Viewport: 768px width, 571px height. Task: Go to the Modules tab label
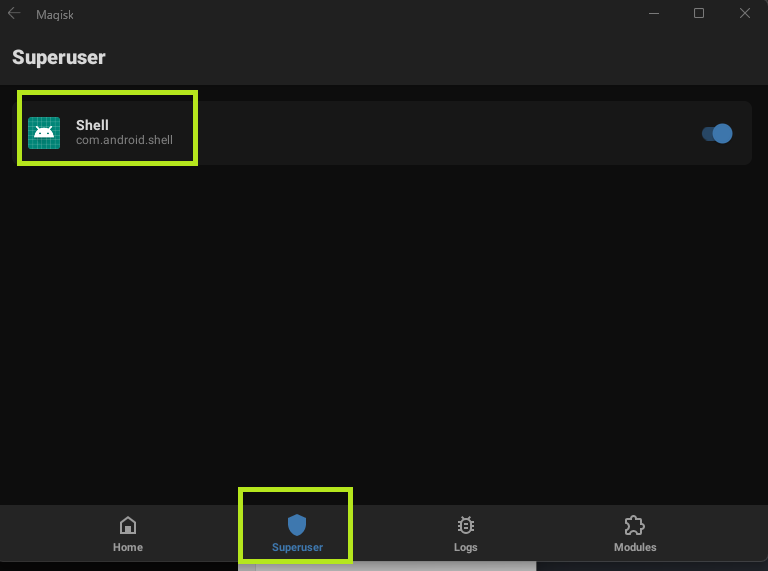pos(635,547)
